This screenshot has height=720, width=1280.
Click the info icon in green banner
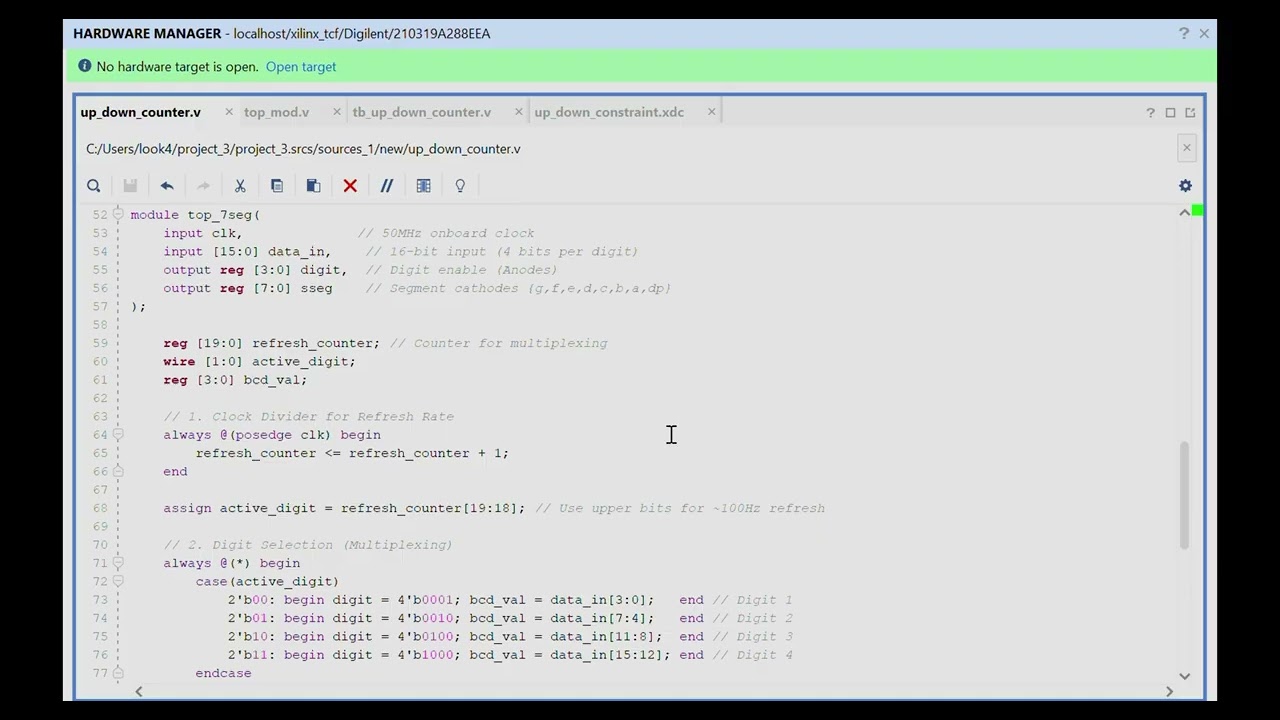84,67
